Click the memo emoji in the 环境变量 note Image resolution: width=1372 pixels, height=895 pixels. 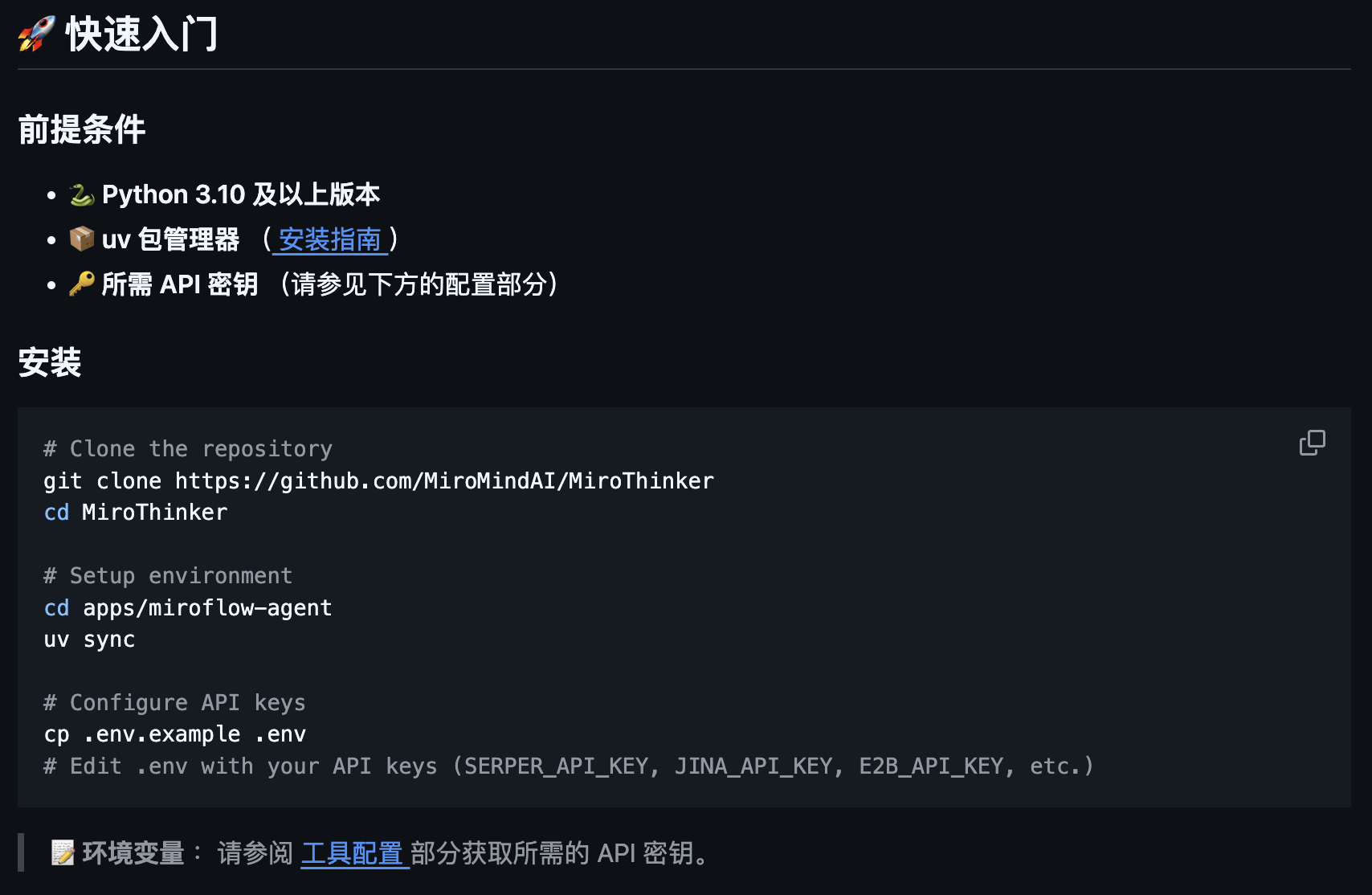click(63, 854)
